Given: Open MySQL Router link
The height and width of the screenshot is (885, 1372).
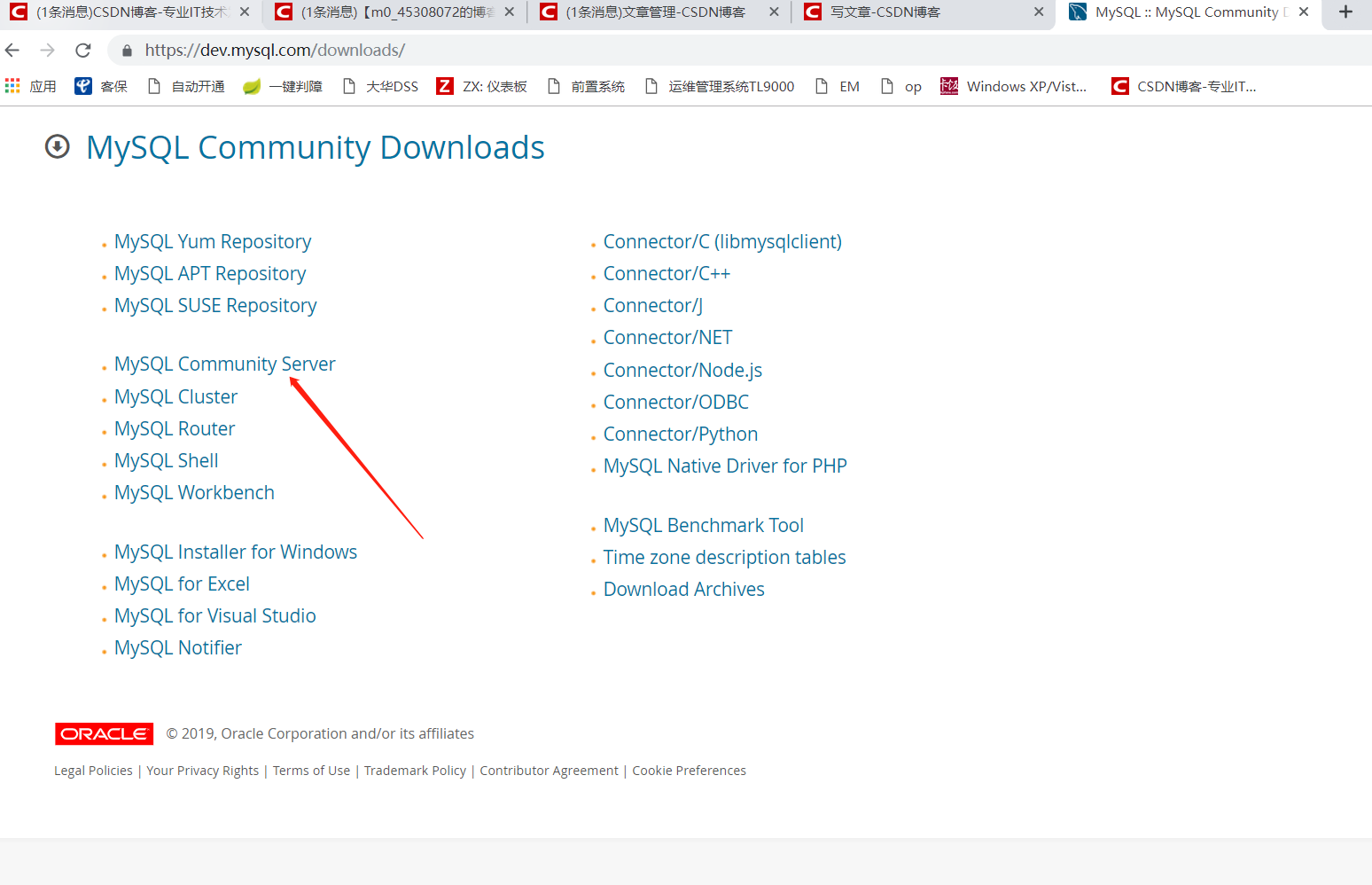Looking at the screenshot, I should [x=175, y=429].
